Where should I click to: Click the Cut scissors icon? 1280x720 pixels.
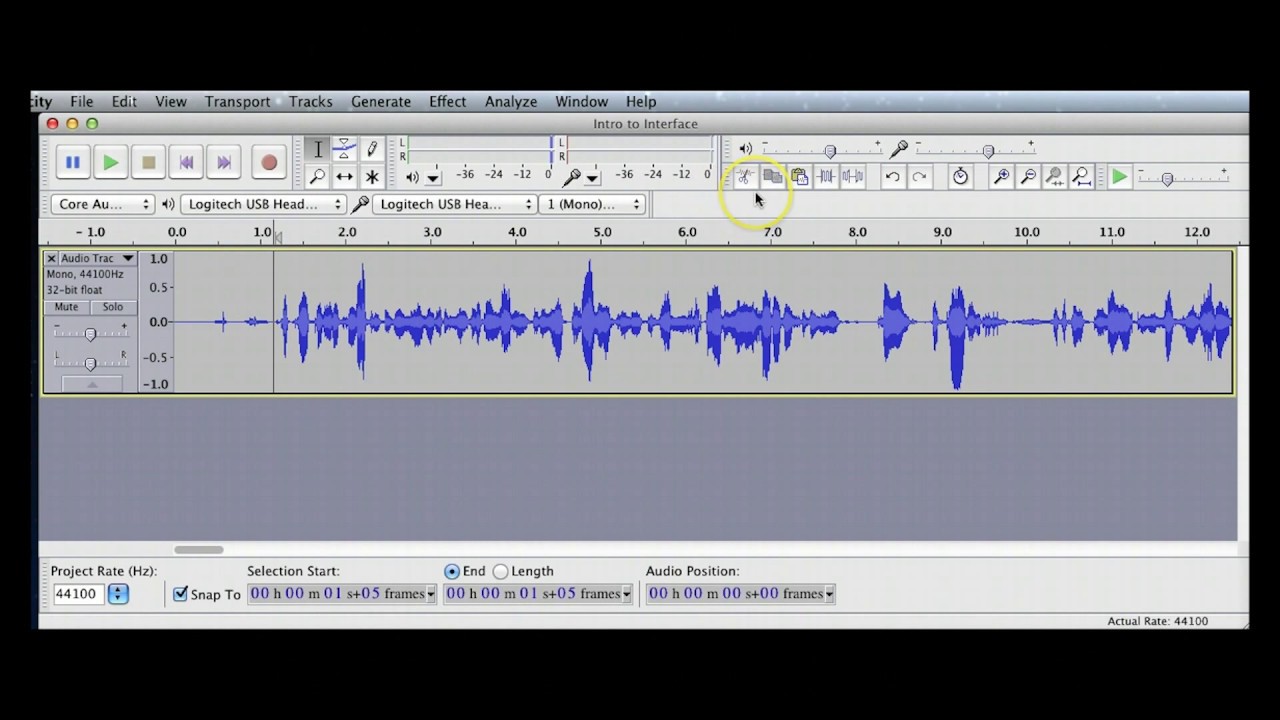pos(745,177)
